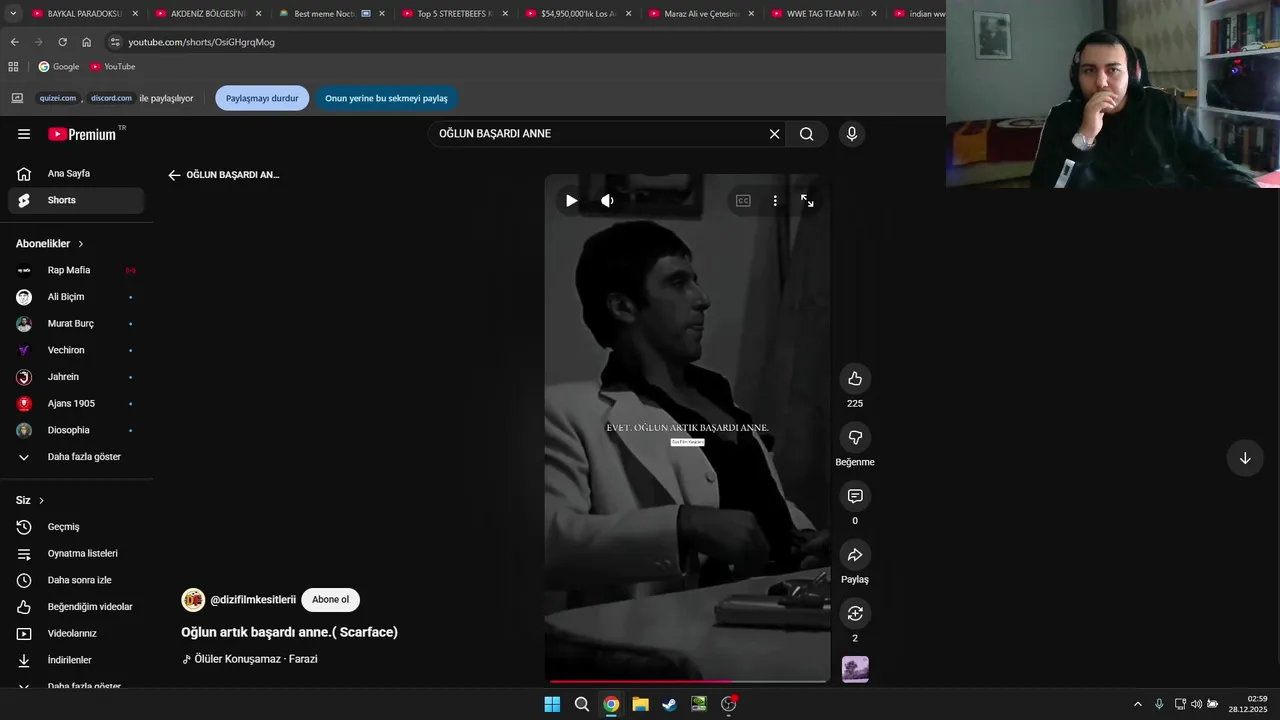Enter fullscreen for the Short
The image size is (1280, 720).
807,201
